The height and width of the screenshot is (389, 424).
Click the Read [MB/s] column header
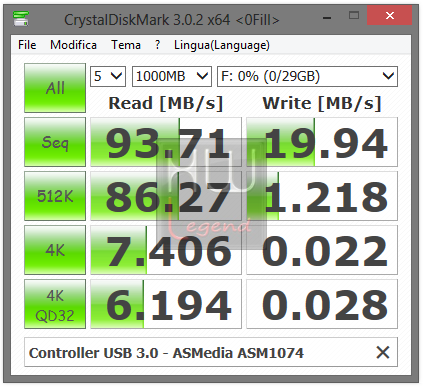(166, 103)
